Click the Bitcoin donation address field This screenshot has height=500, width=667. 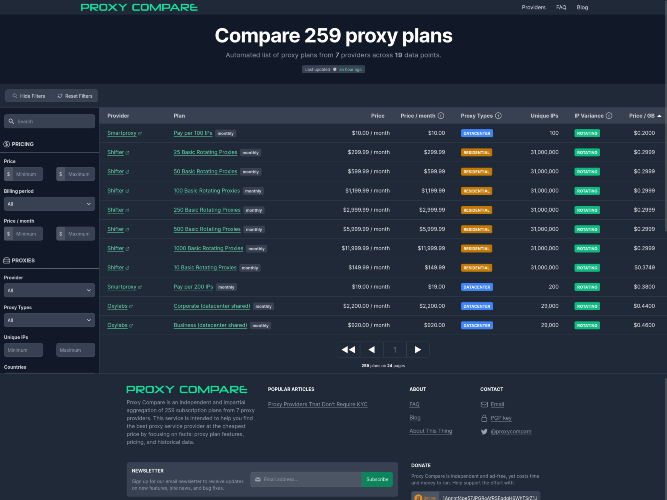tap(489, 497)
